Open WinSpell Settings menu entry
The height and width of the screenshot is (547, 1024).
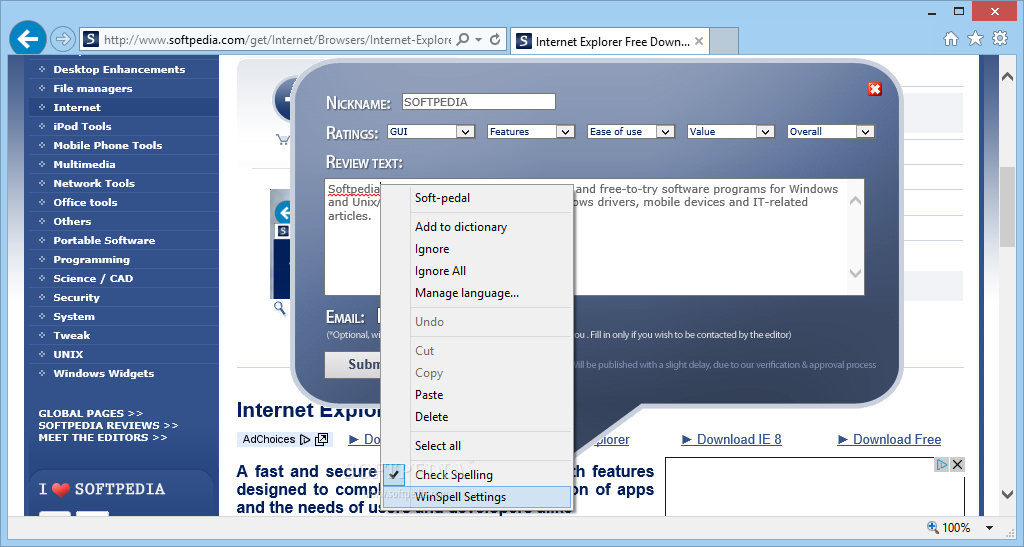[x=477, y=497]
